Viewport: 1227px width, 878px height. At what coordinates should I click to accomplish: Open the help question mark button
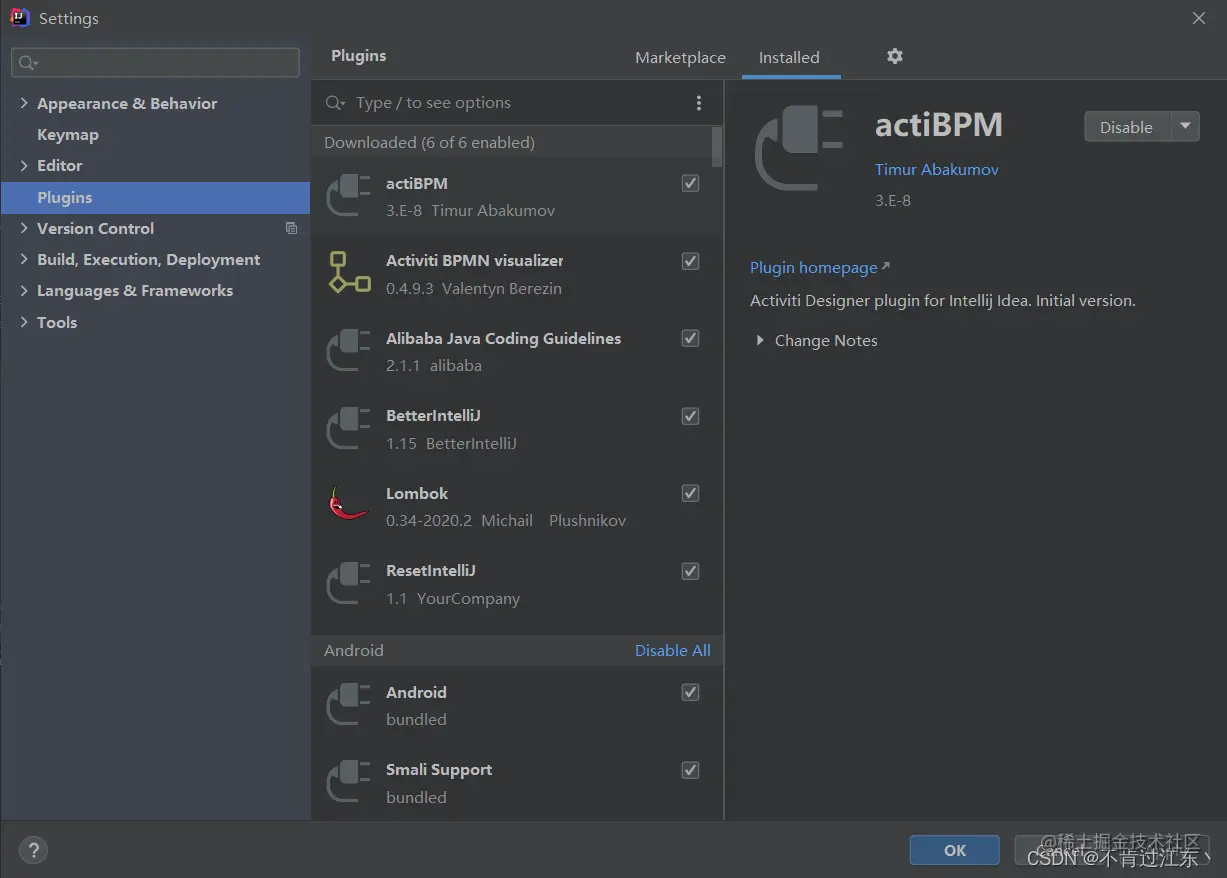click(33, 851)
